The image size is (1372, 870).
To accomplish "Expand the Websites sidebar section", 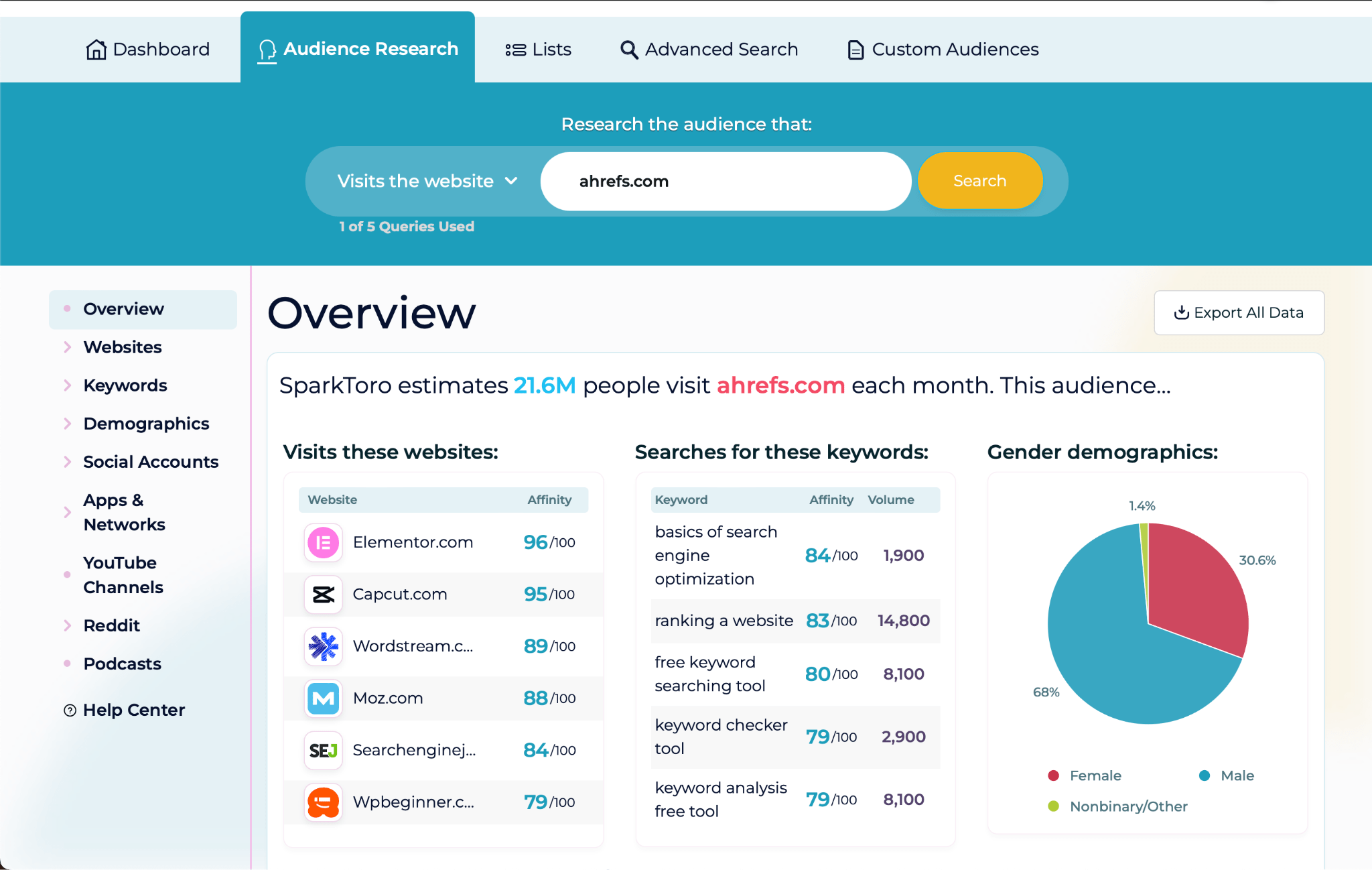I will tap(123, 347).
